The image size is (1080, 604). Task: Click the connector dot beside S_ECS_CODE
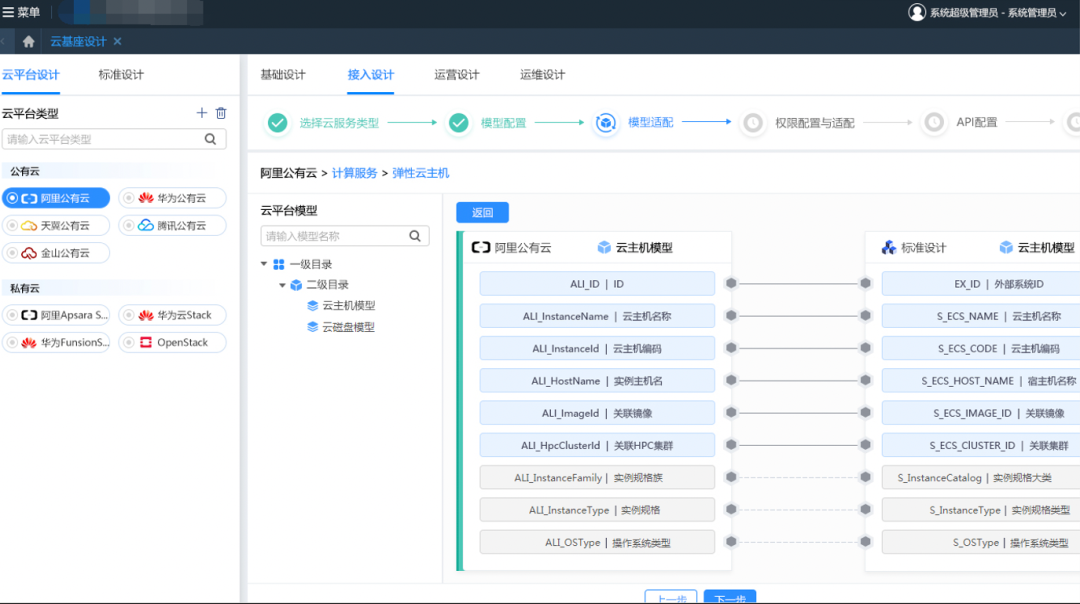click(x=866, y=348)
